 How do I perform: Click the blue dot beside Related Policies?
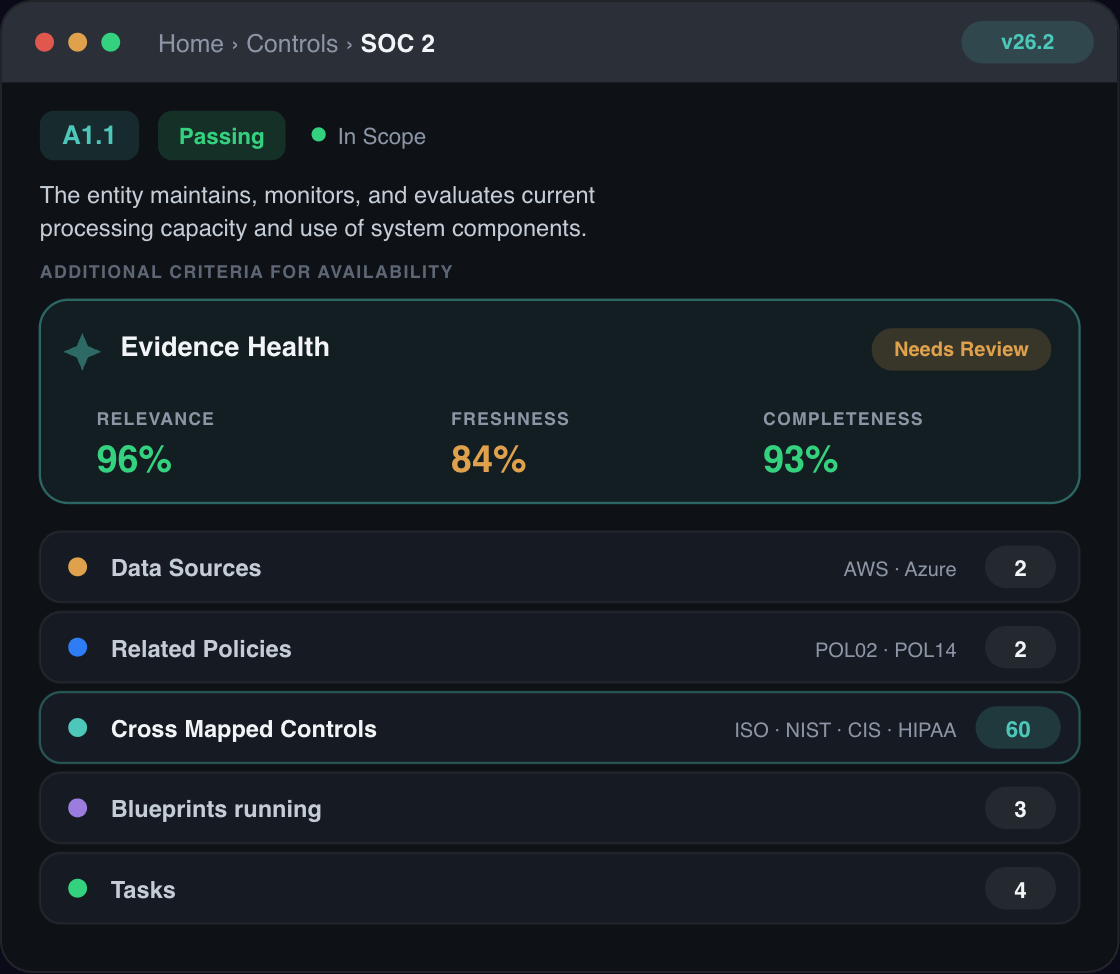(x=78, y=648)
